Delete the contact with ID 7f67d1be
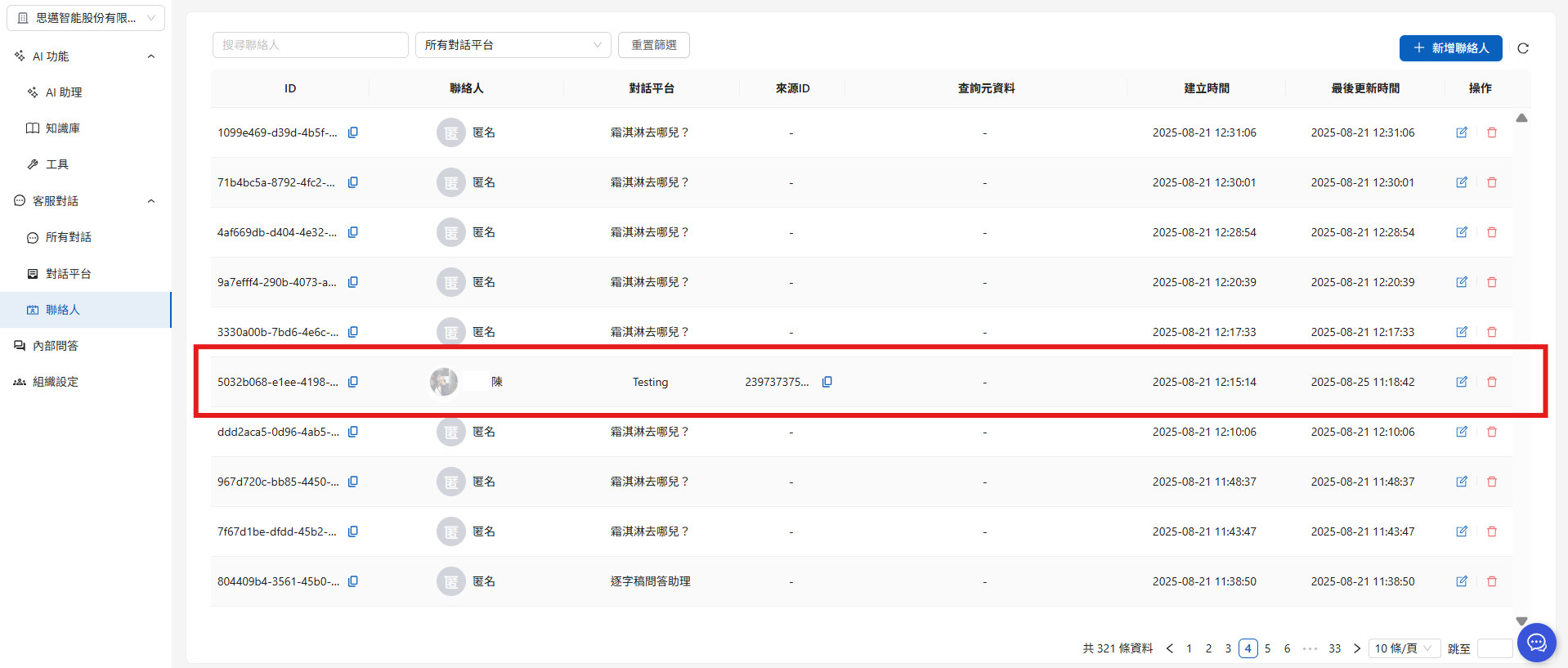This screenshot has width=1568, height=668. coord(1492,531)
